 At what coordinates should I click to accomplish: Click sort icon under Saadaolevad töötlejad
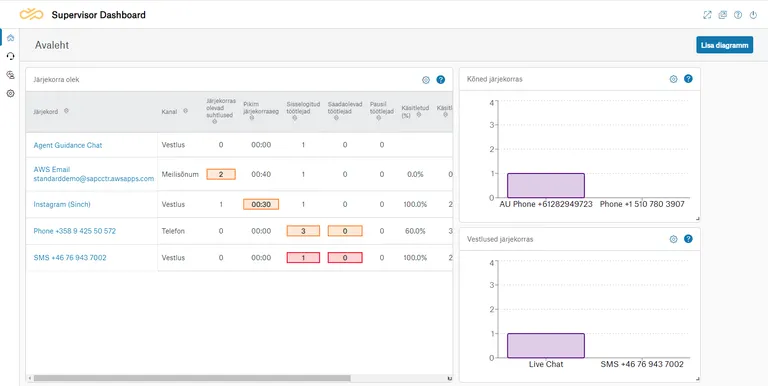click(336, 118)
